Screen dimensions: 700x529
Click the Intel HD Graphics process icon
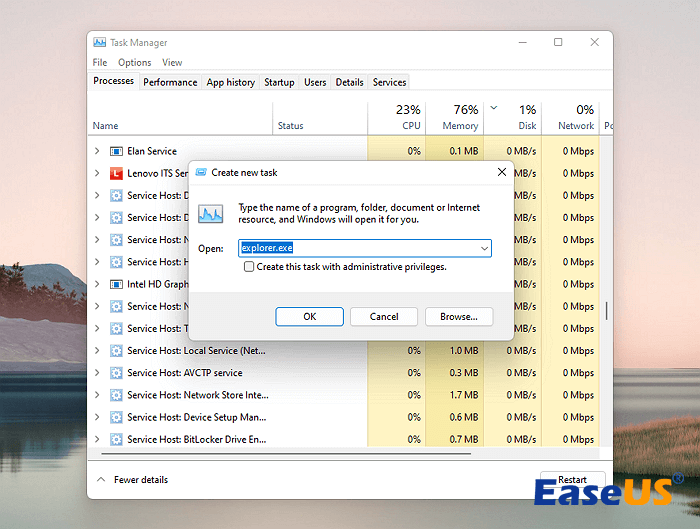point(116,284)
